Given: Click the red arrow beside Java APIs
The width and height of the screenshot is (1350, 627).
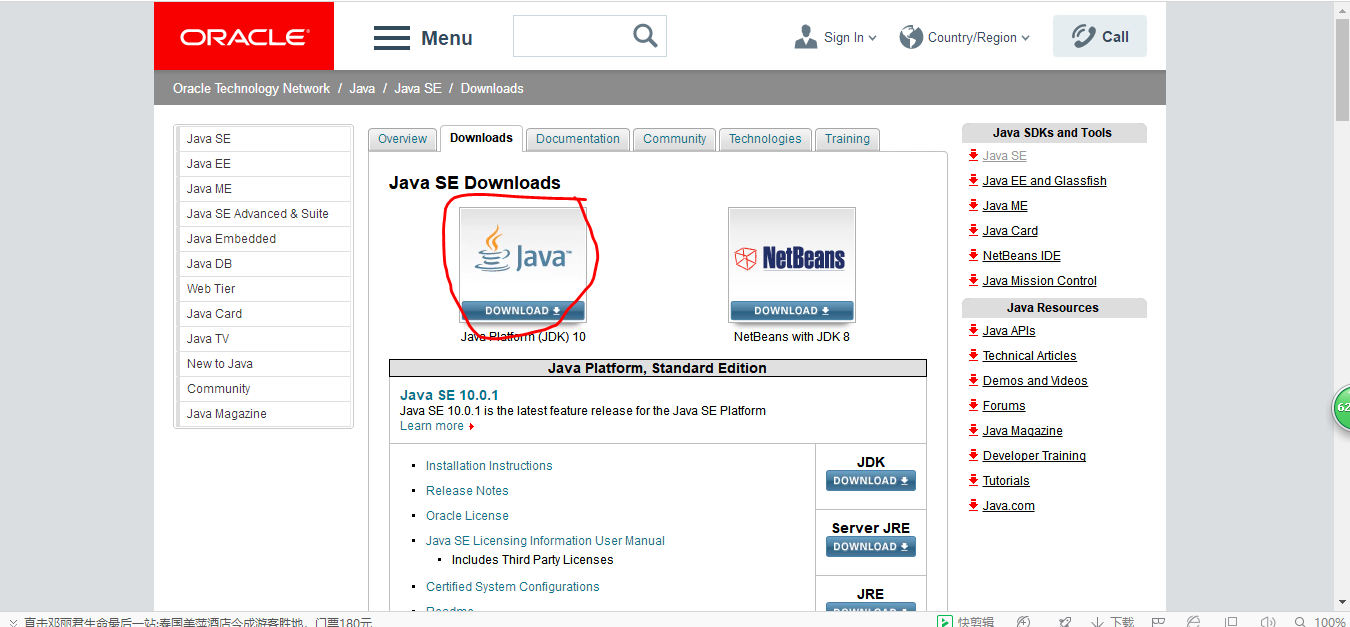Looking at the screenshot, I should click(x=973, y=330).
